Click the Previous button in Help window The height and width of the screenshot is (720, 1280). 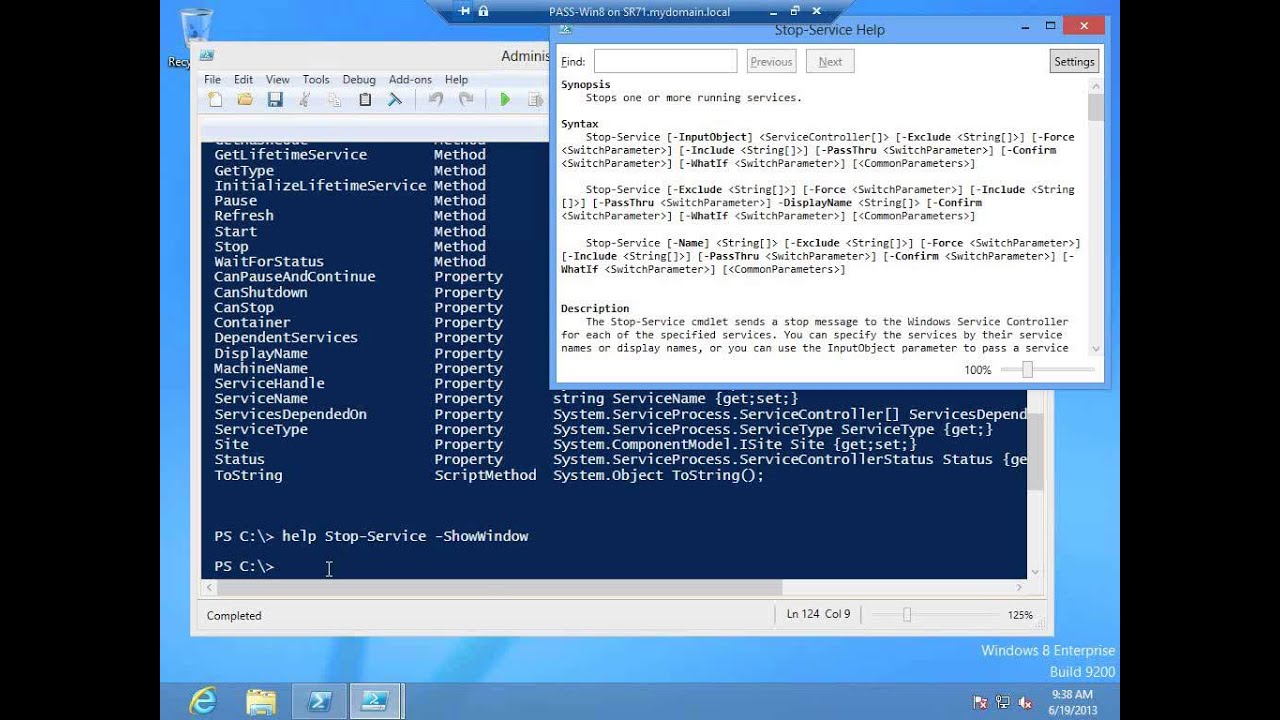tap(771, 62)
